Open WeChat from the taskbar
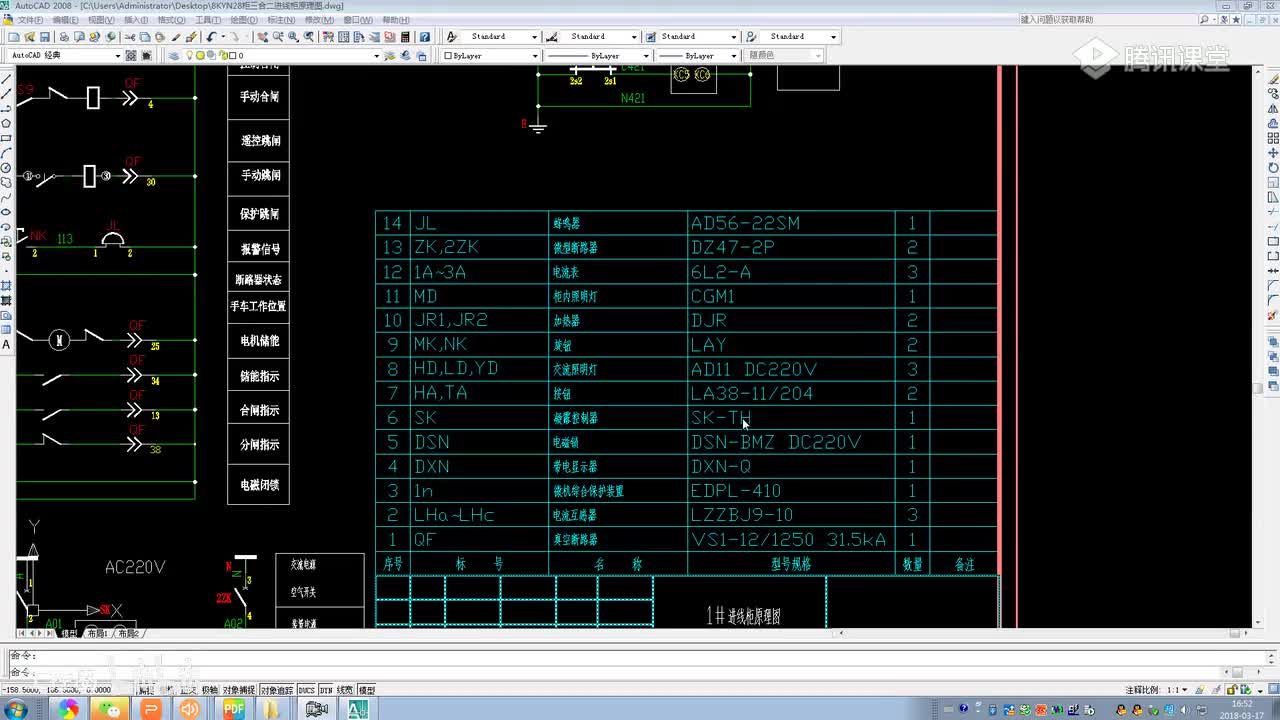Image resolution: width=1280 pixels, height=720 pixels. [x=108, y=709]
